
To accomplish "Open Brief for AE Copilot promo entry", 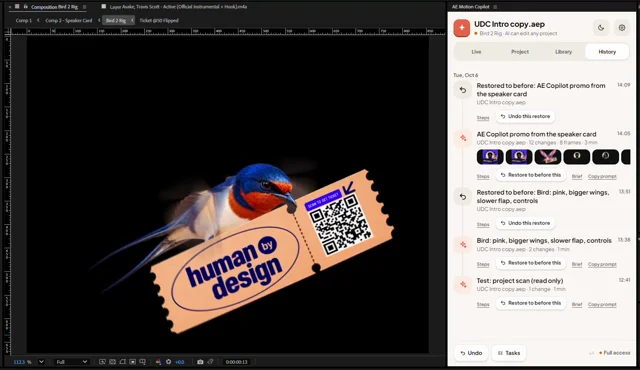I will point(577,176).
